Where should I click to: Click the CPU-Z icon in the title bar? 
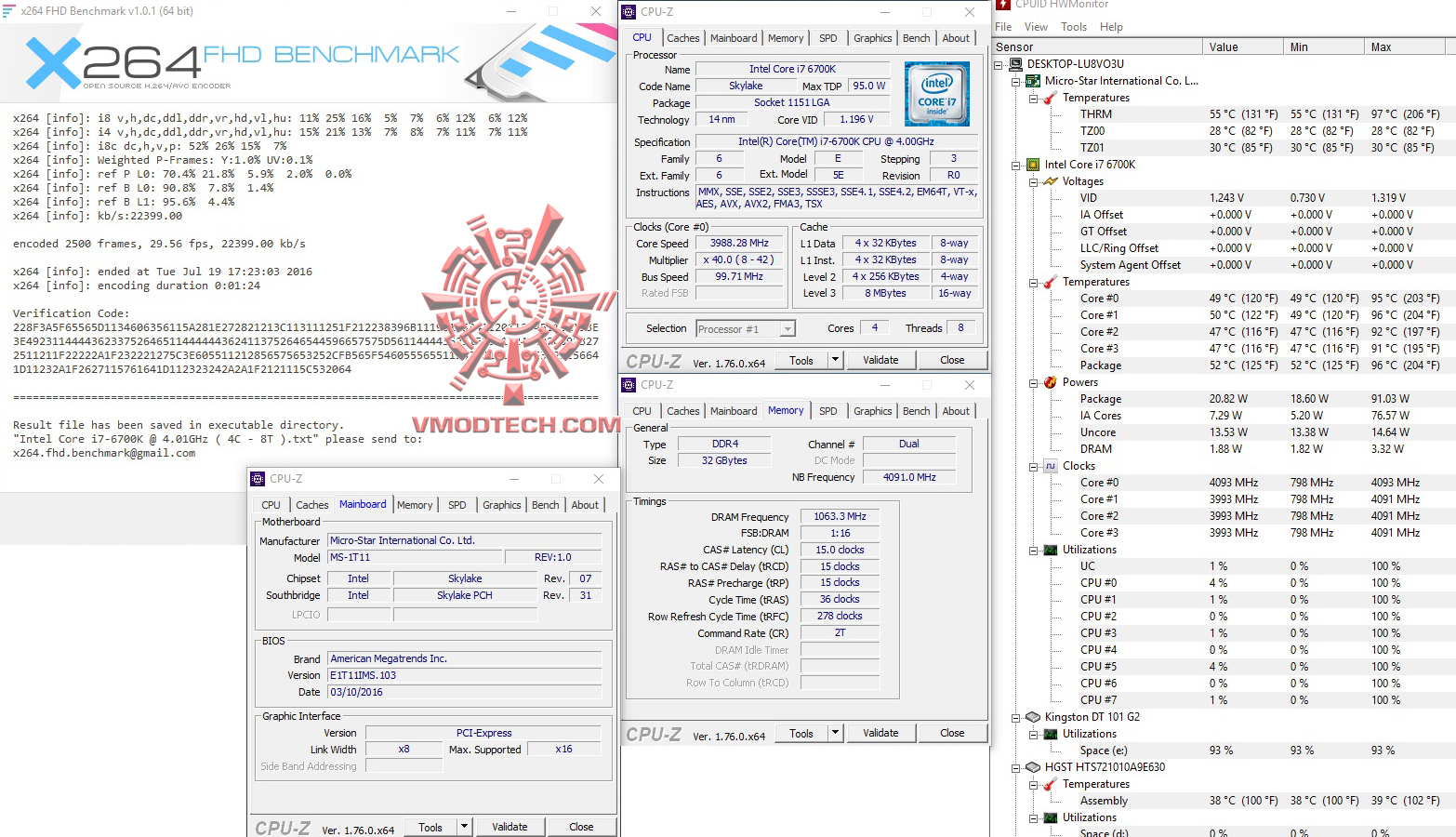[630, 12]
